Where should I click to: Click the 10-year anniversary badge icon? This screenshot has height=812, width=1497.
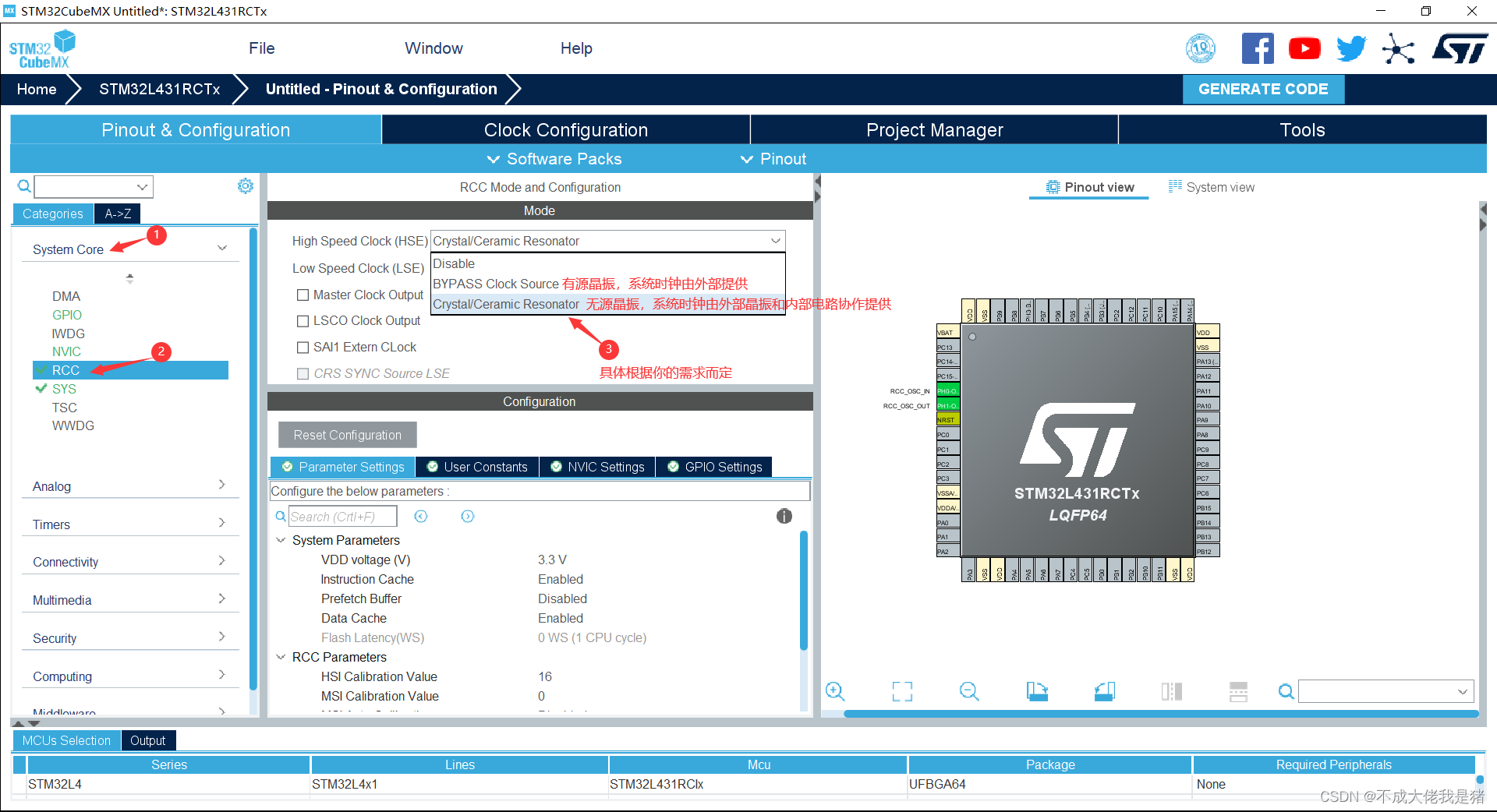pos(1201,48)
